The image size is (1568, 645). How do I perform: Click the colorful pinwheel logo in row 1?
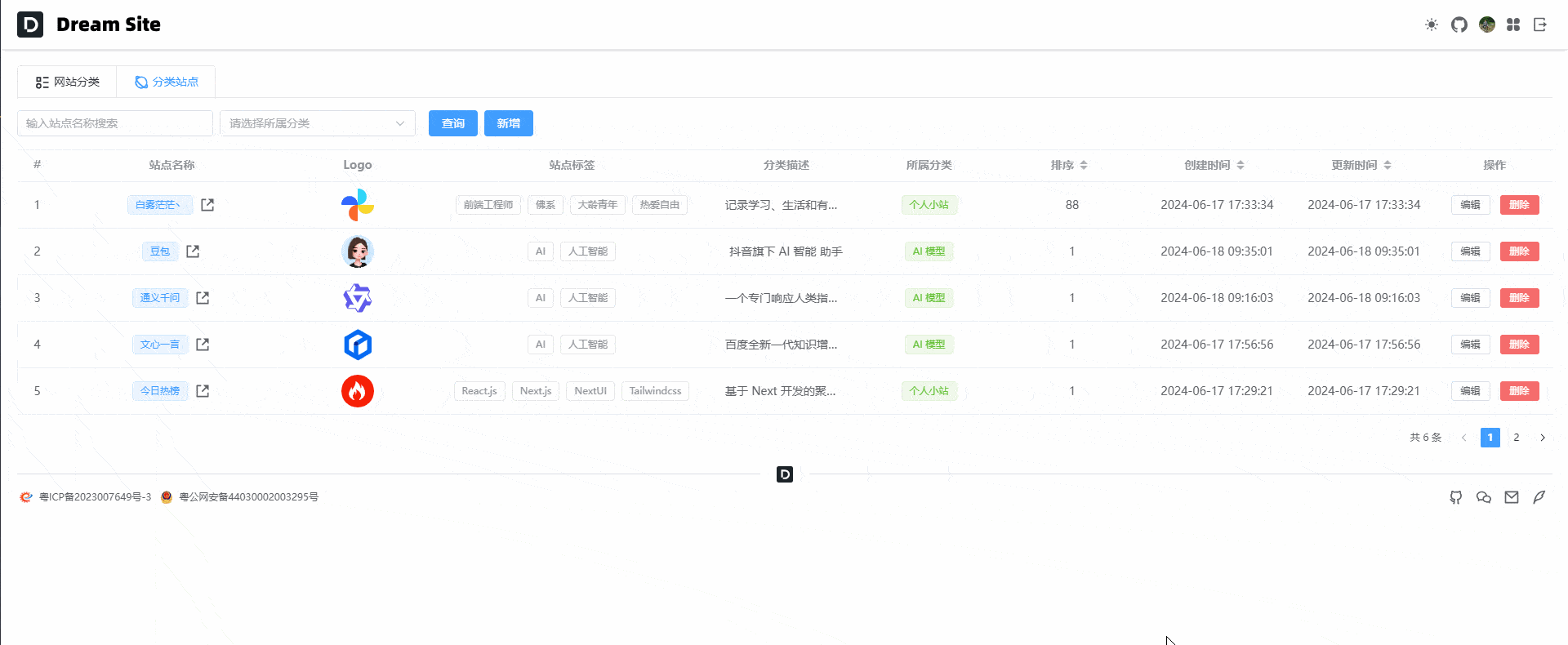pyautogui.click(x=358, y=205)
